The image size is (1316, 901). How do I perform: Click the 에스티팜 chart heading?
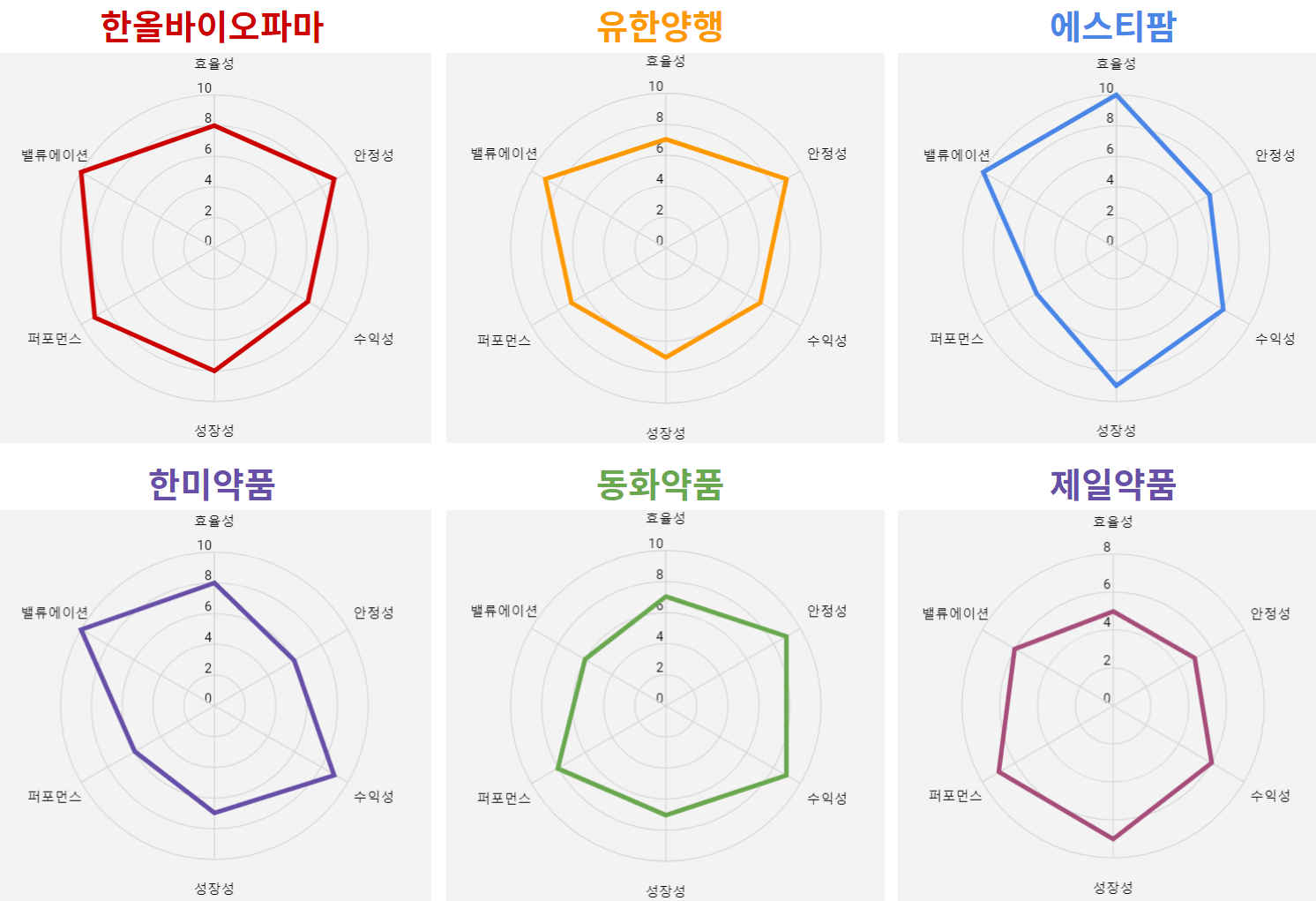[1113, 26]
